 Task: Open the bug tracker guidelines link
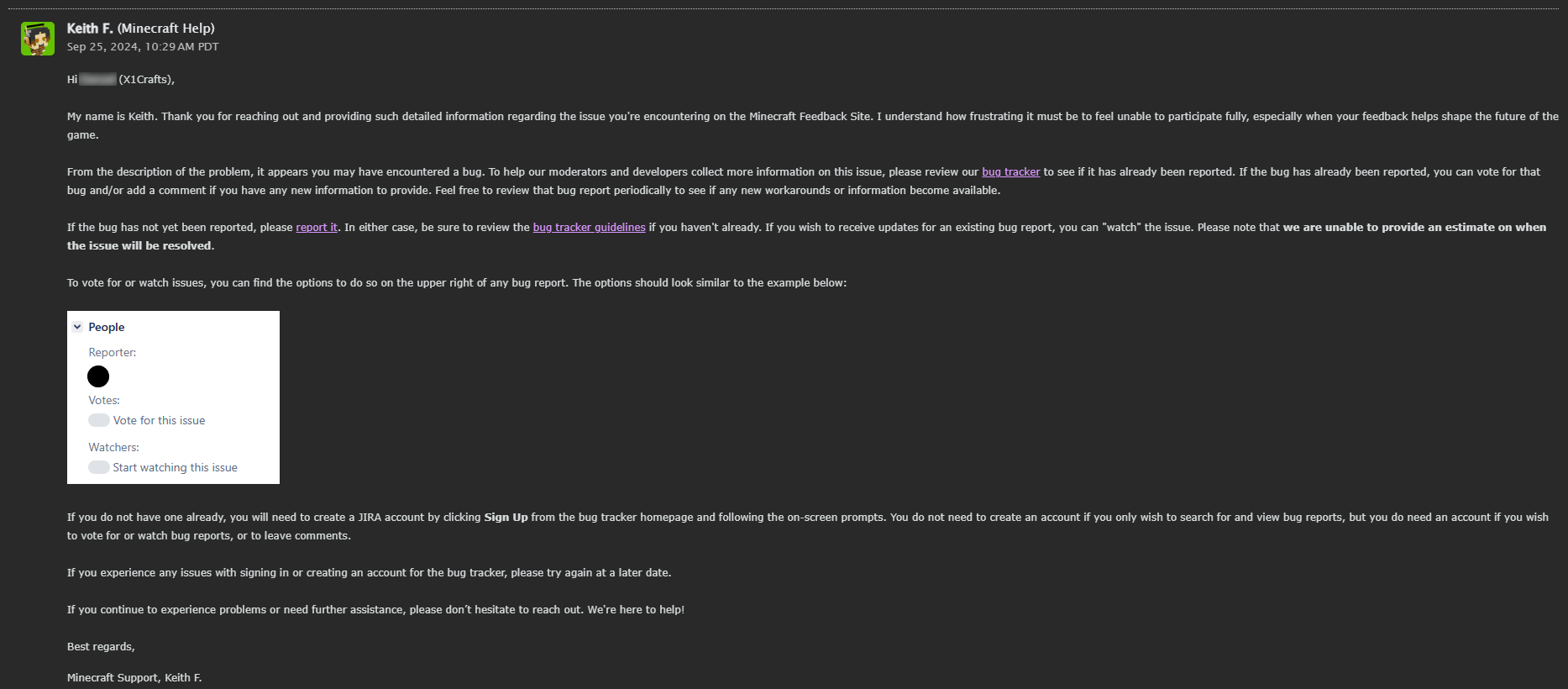pos(589,228)
